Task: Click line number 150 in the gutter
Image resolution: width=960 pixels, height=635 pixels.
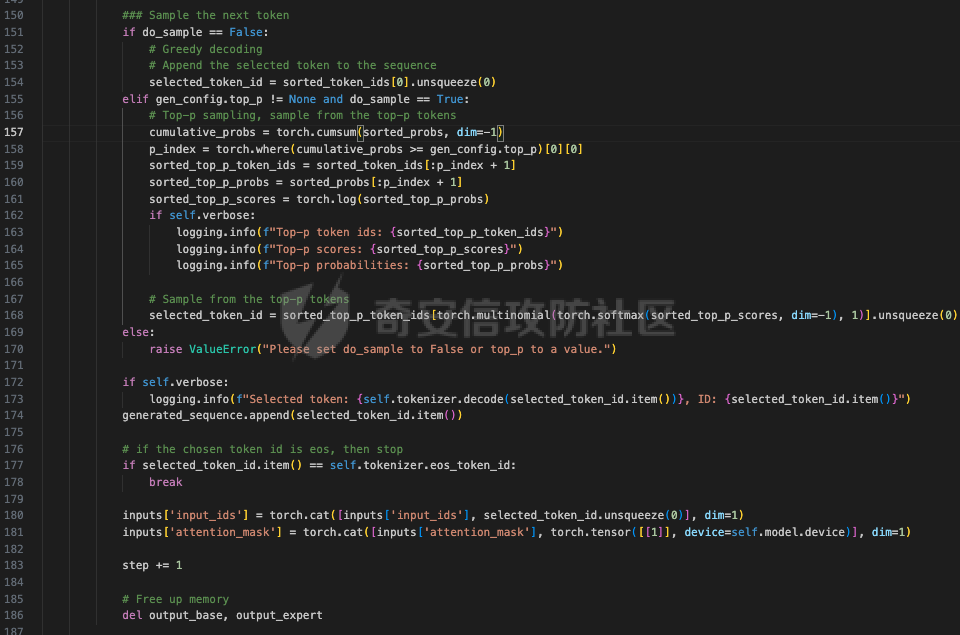Action: tap(13, 15)
